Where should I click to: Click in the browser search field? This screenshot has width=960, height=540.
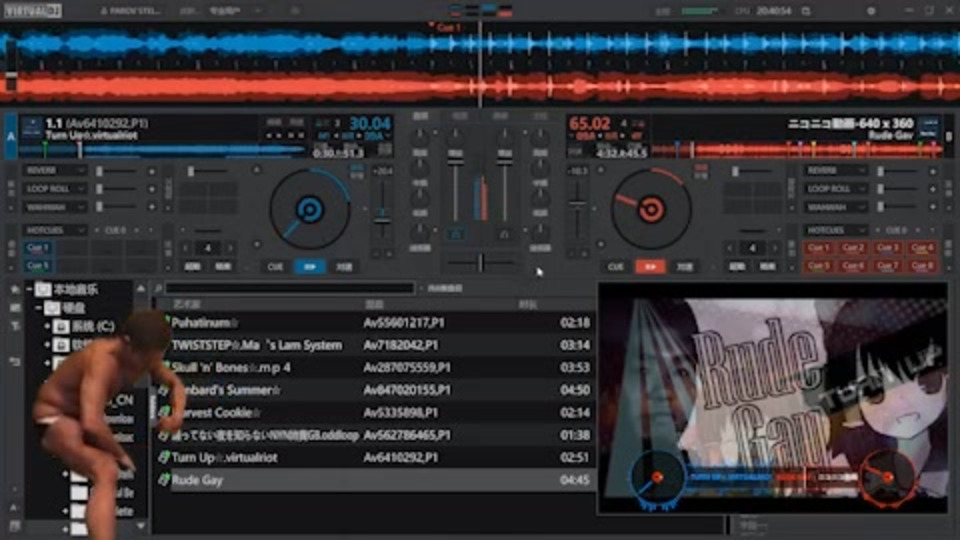[290, 288]
